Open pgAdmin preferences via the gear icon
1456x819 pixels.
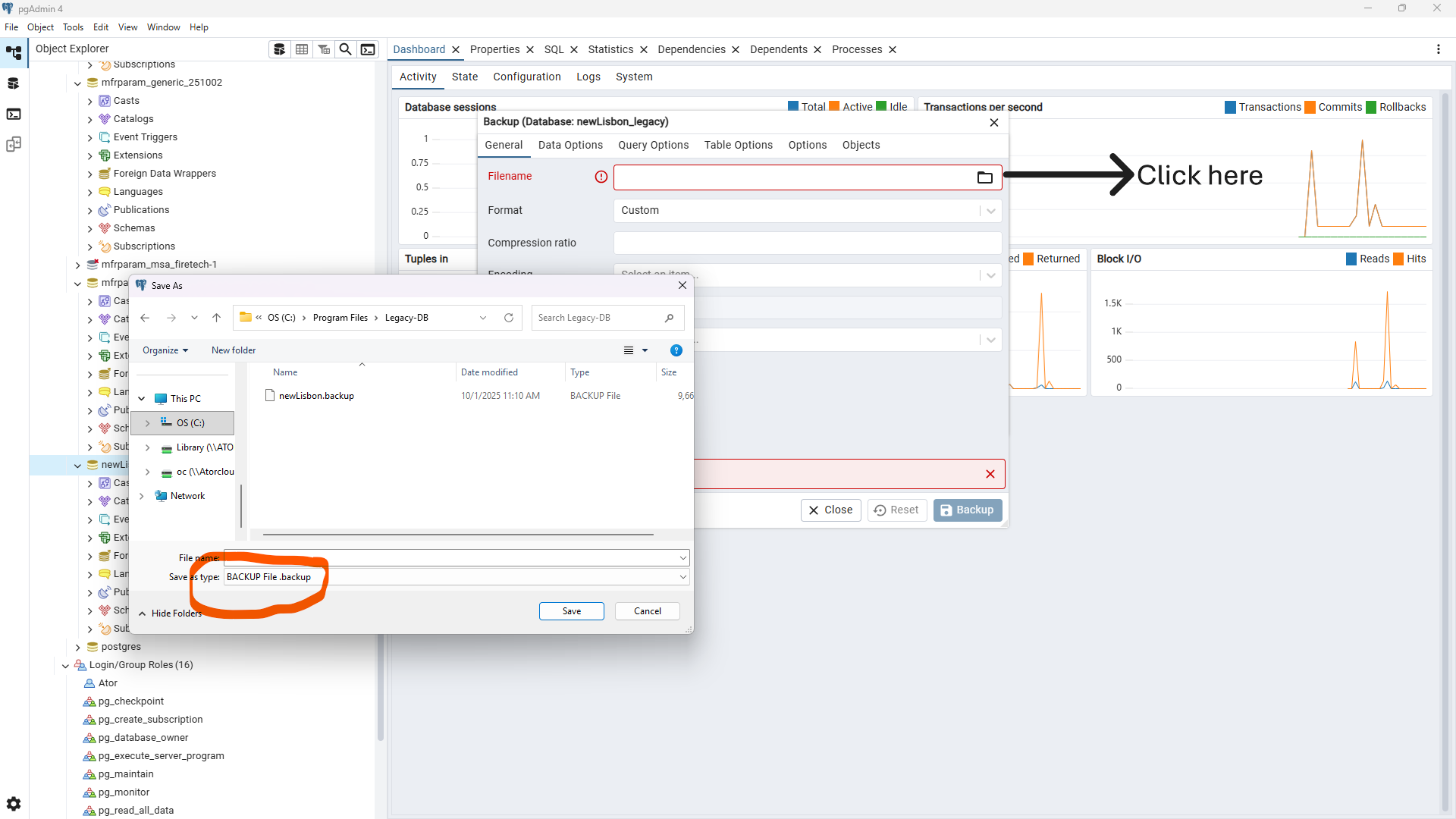[14, 803]
